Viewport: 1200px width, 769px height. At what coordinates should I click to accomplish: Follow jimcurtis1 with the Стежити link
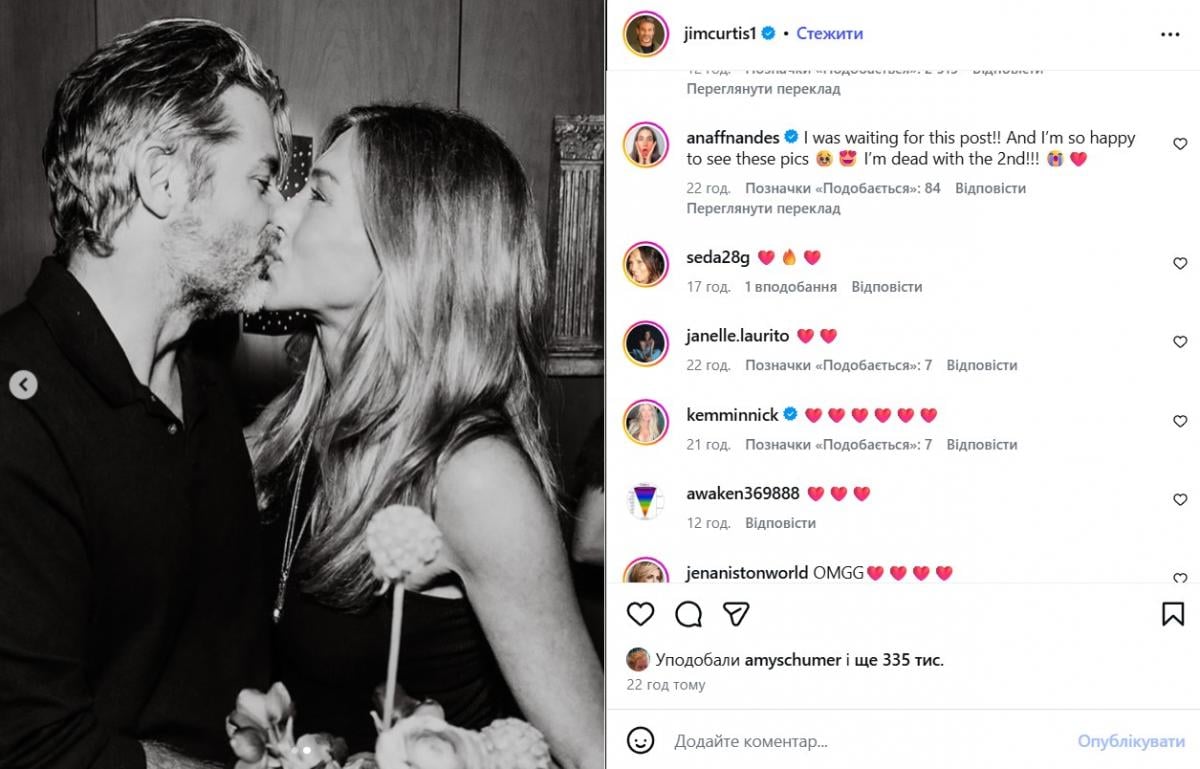(829, 33)
